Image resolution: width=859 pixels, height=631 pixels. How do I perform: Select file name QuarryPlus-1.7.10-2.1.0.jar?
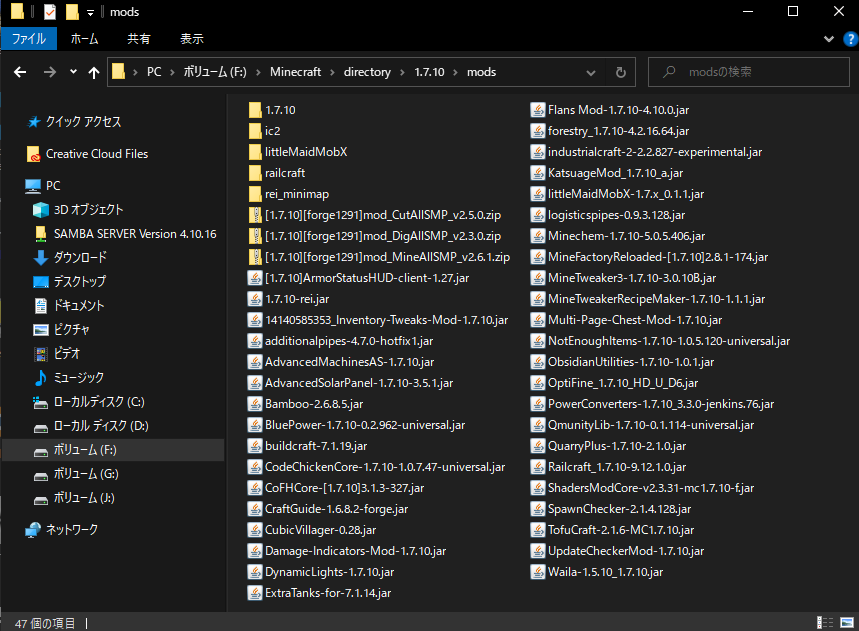tap(617, 446)
